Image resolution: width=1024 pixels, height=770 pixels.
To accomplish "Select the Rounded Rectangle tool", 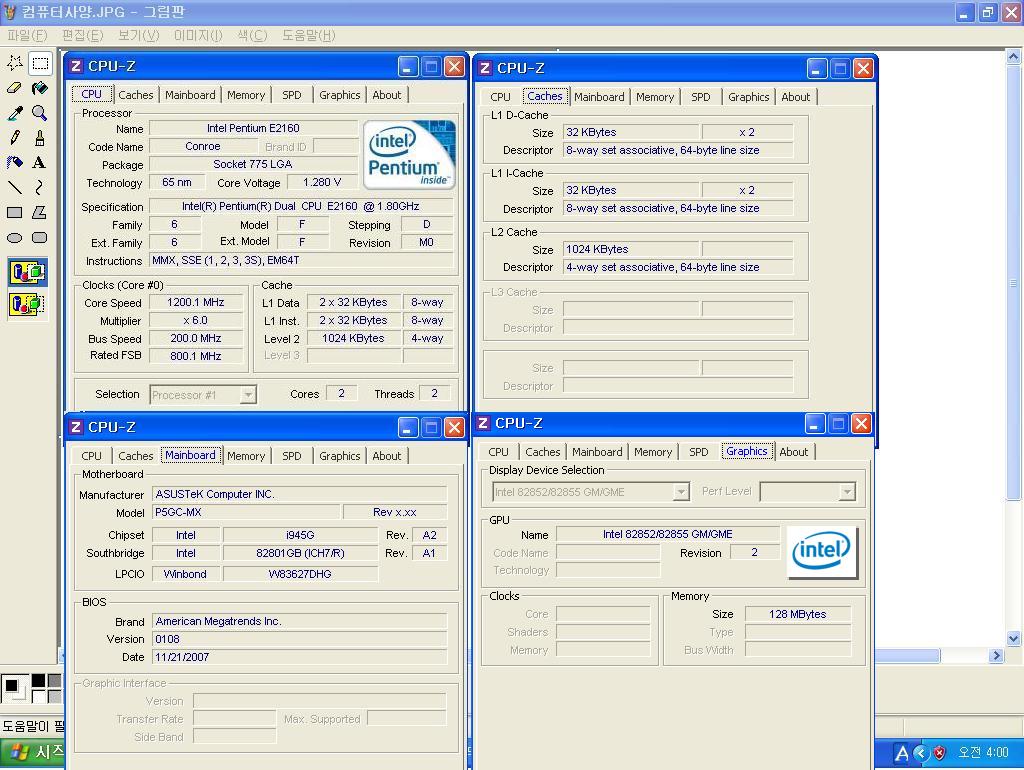I will (x=40, y=238).
